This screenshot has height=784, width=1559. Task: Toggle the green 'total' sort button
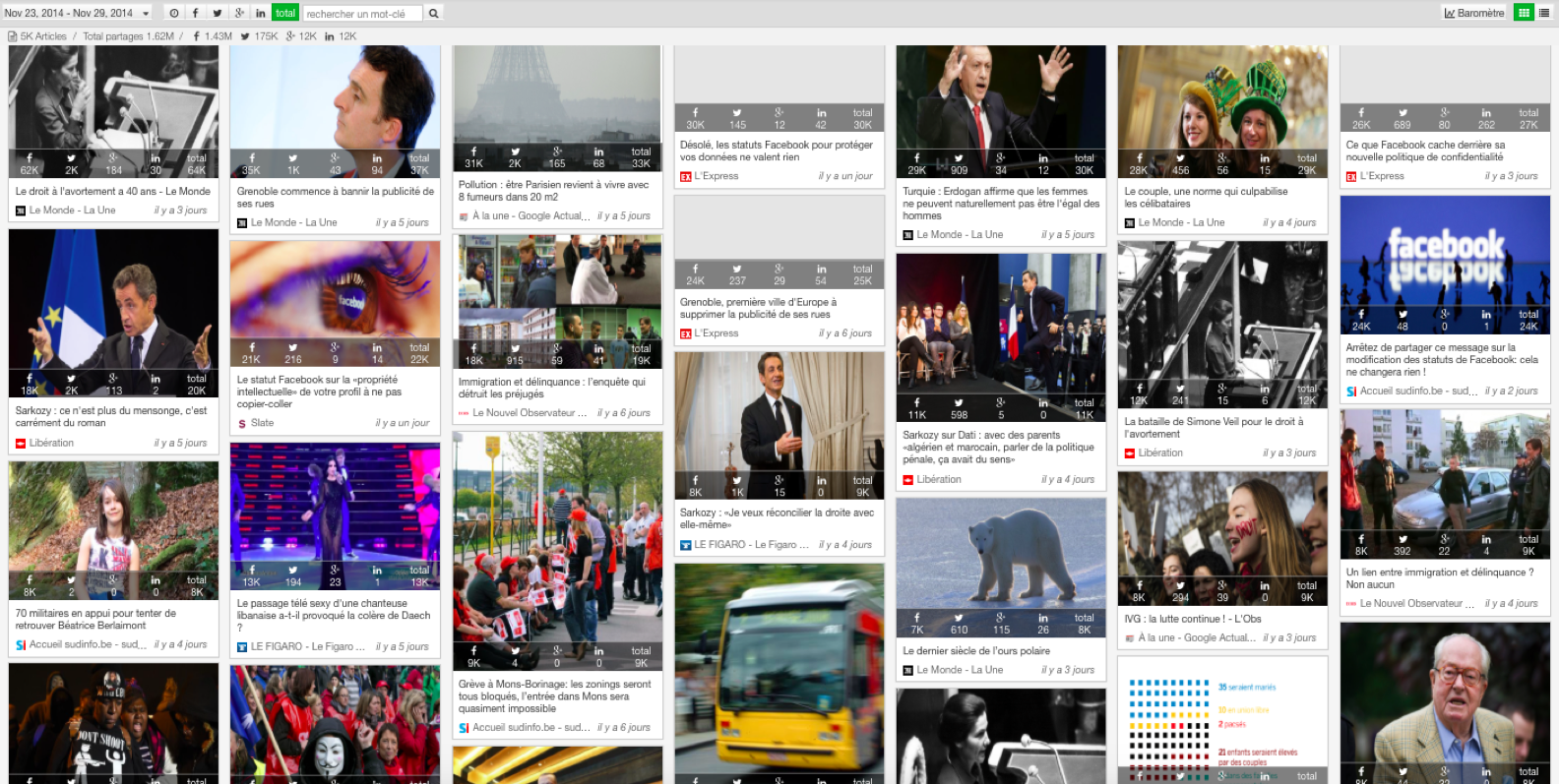(x=285, y=13)
